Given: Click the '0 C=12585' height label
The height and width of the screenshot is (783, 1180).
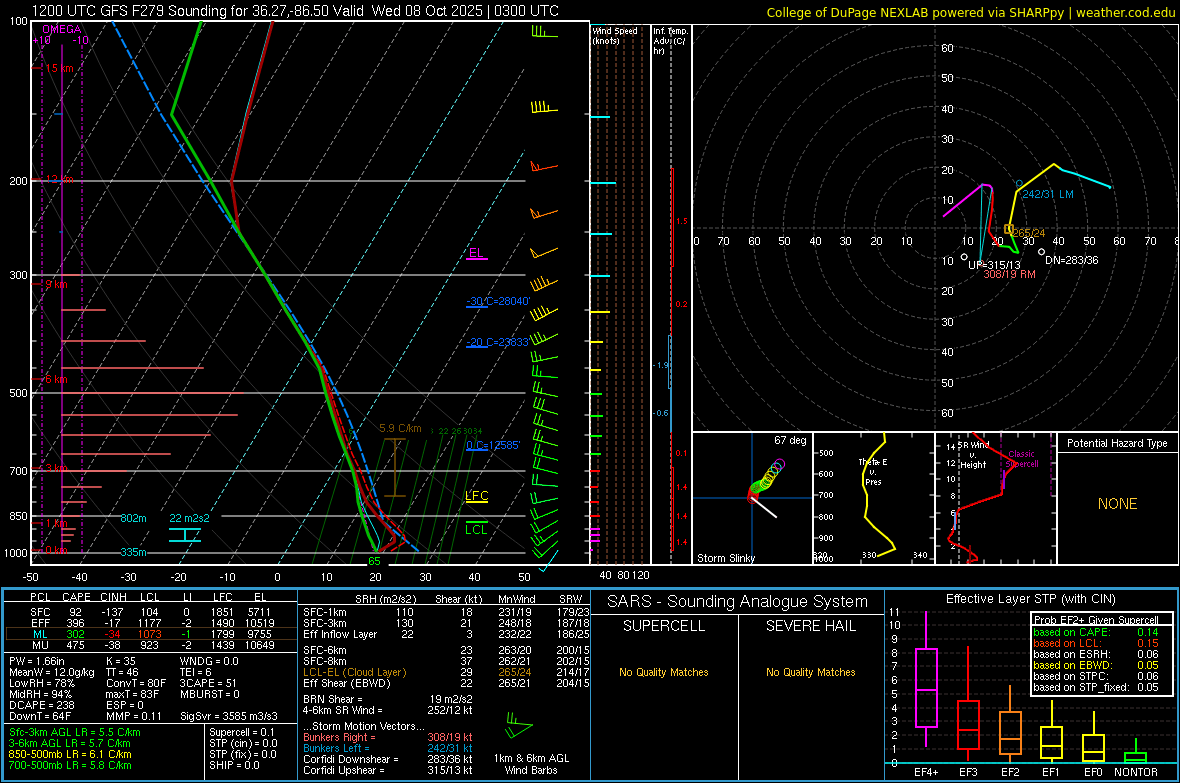Looking at the screenshot, I should point(493,445).
